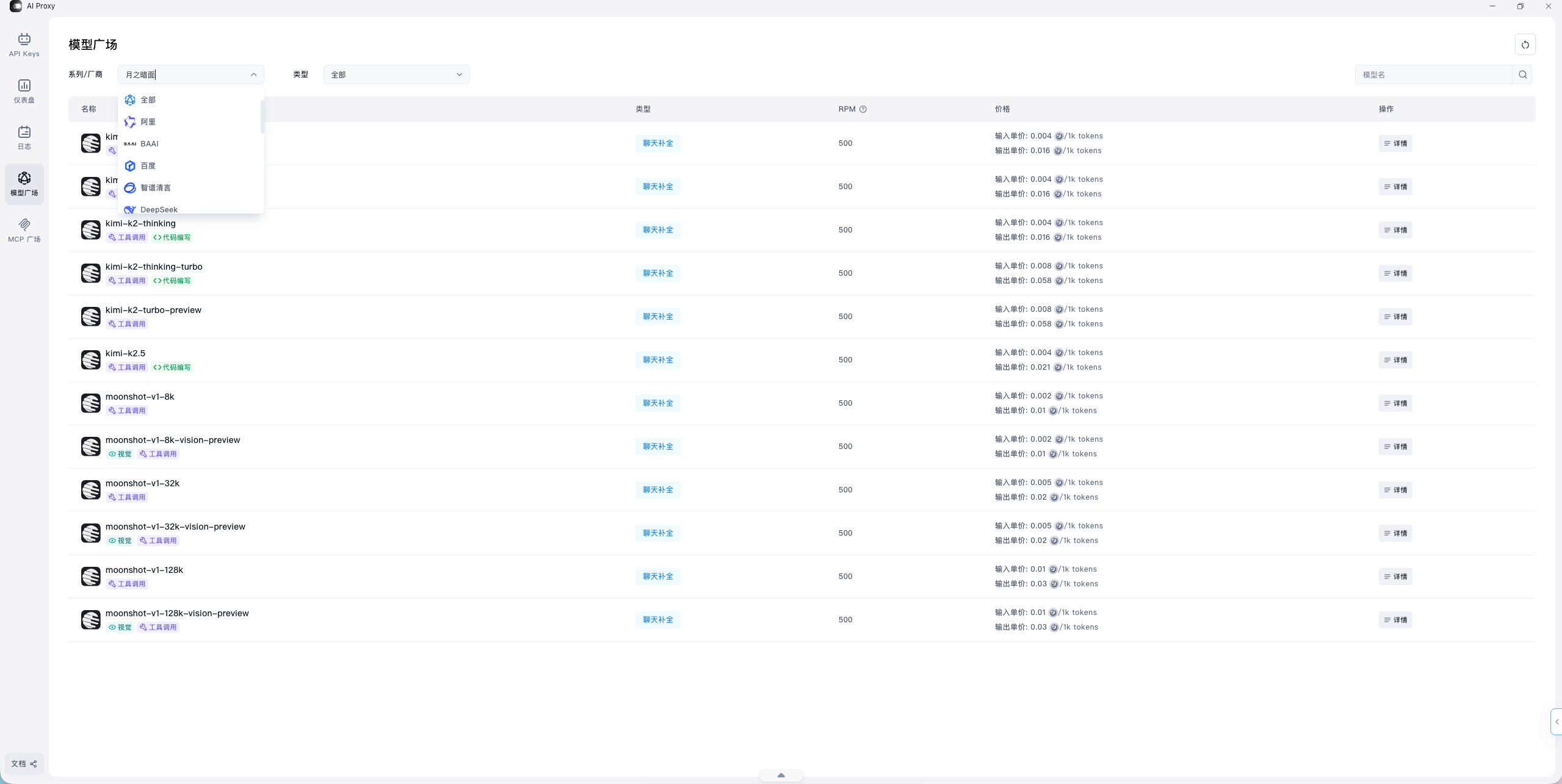Click the vendor dropdown list scrollbar
The image size is (1562, 784).
262,117
